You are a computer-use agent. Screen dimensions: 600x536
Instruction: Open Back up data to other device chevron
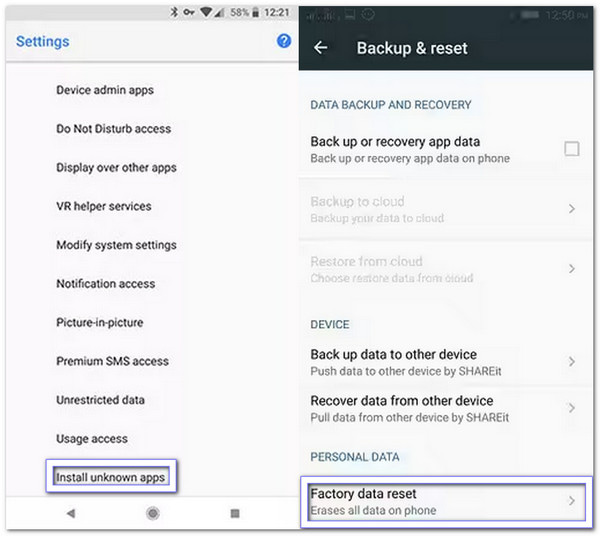click(572, 362)
